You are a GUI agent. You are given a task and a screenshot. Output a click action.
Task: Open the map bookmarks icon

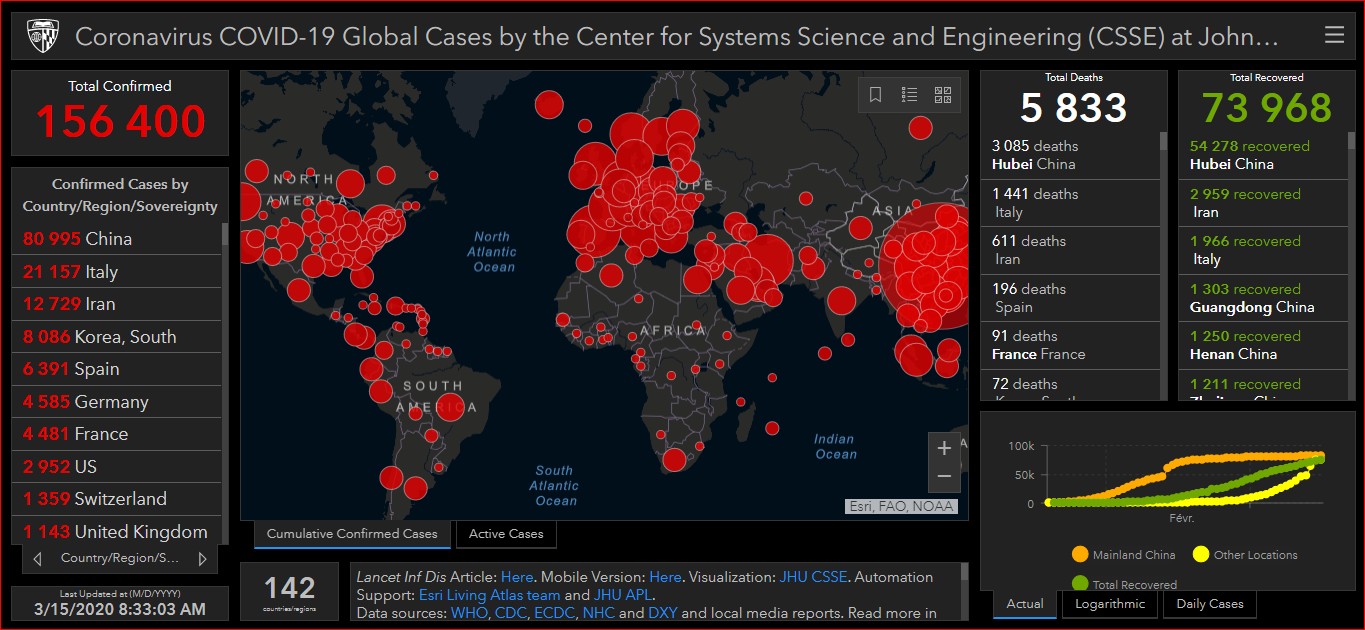pyautogui.click(x=875, y=95)
